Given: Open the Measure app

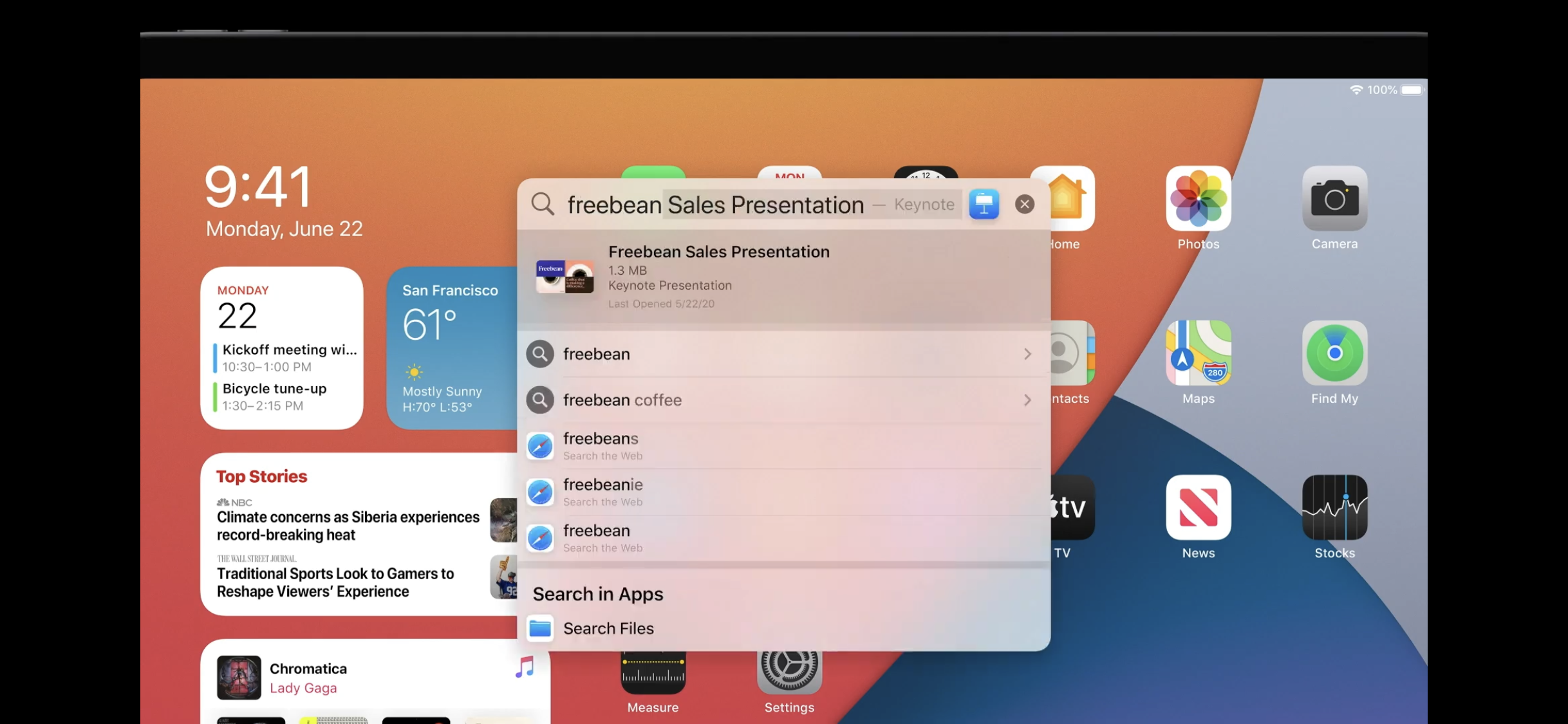Looking at the screenshot, I should (x=653, y=673).
